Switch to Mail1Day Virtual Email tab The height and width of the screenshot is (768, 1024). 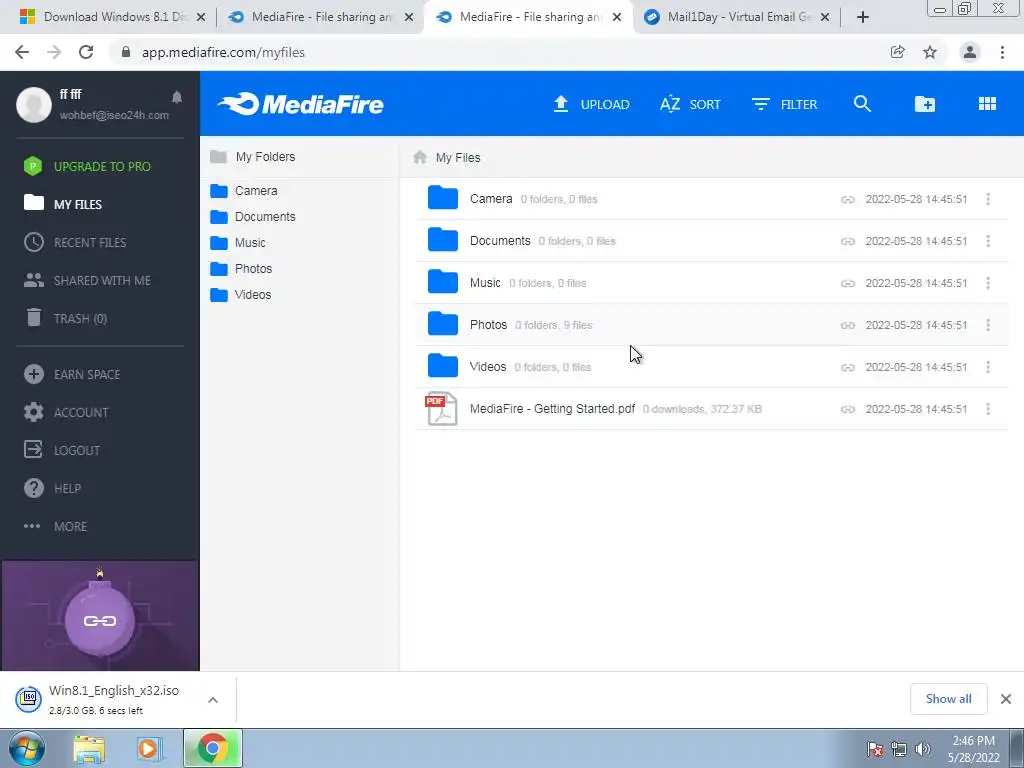pyautogui.click(x=735, y=17)
